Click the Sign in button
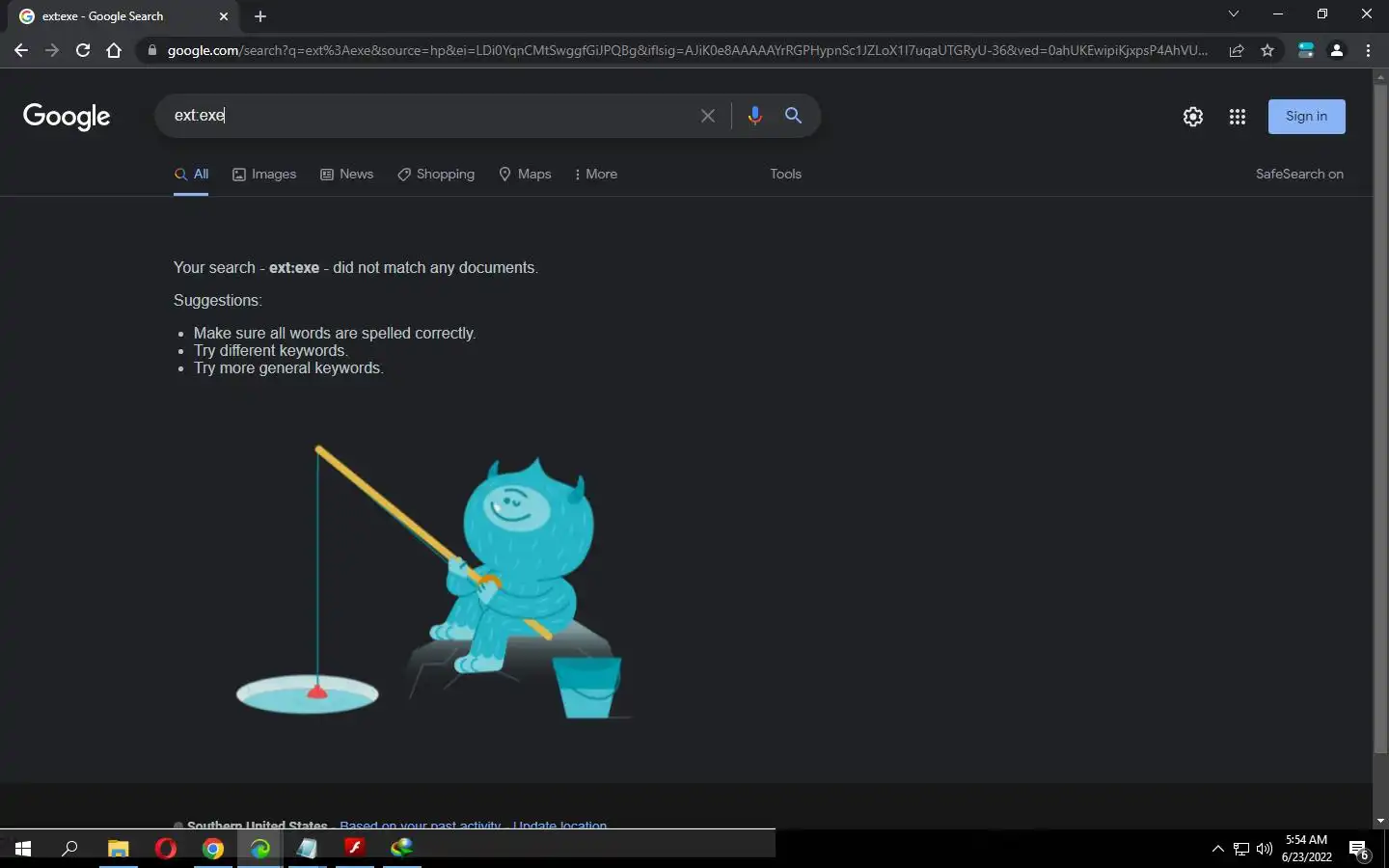 tap(1306, 117)
